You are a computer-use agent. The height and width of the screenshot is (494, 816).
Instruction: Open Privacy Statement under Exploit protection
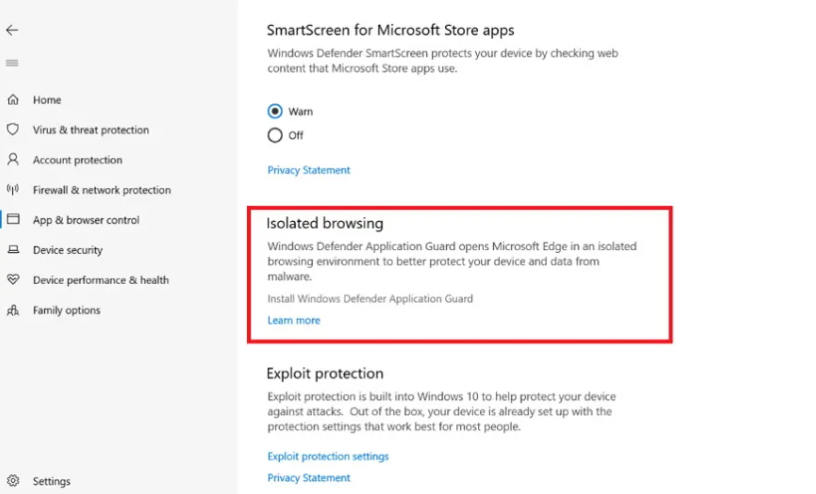pyautogui.click(x=309, y=478)
